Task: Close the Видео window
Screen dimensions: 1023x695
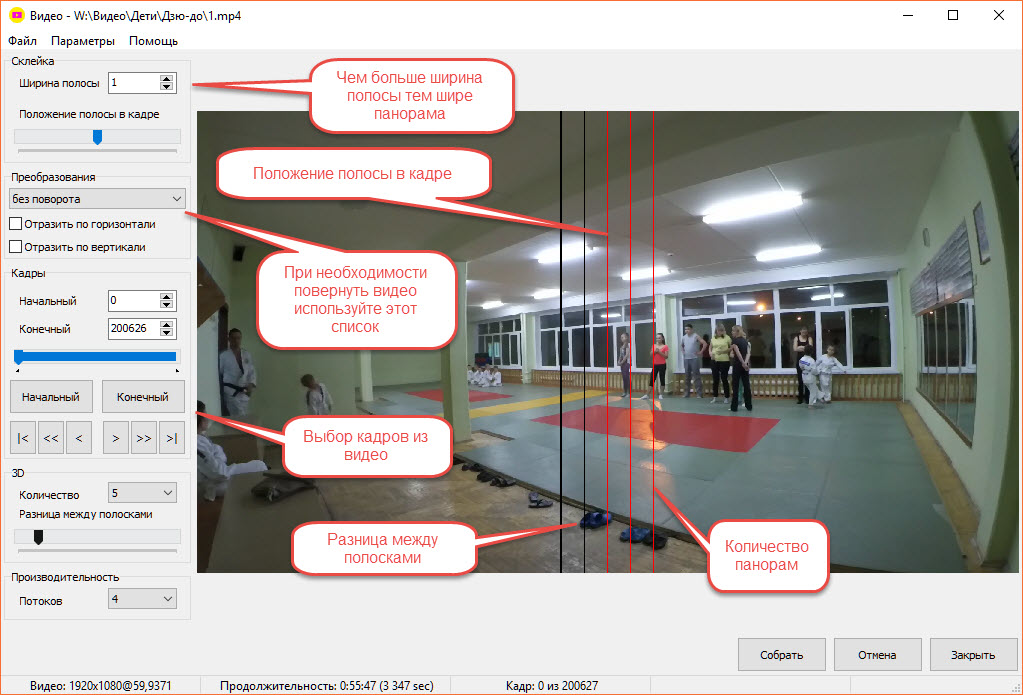Action: coord(999,15)
